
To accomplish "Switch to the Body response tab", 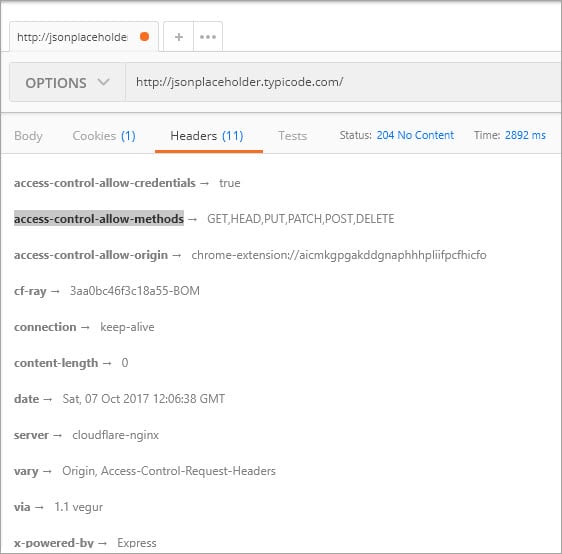I will (28, 136).
